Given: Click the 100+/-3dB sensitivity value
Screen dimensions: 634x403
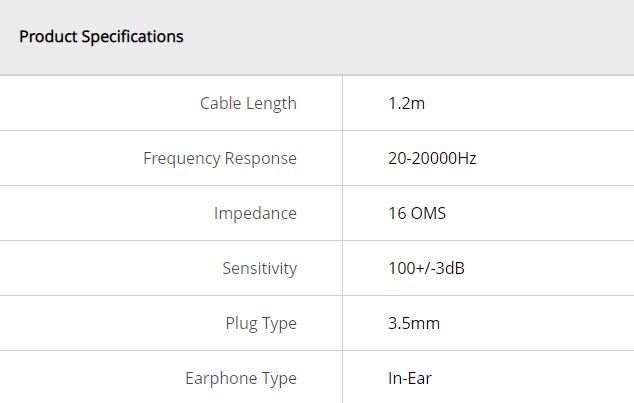Looking at the screenshot, I should click(426, 268).
